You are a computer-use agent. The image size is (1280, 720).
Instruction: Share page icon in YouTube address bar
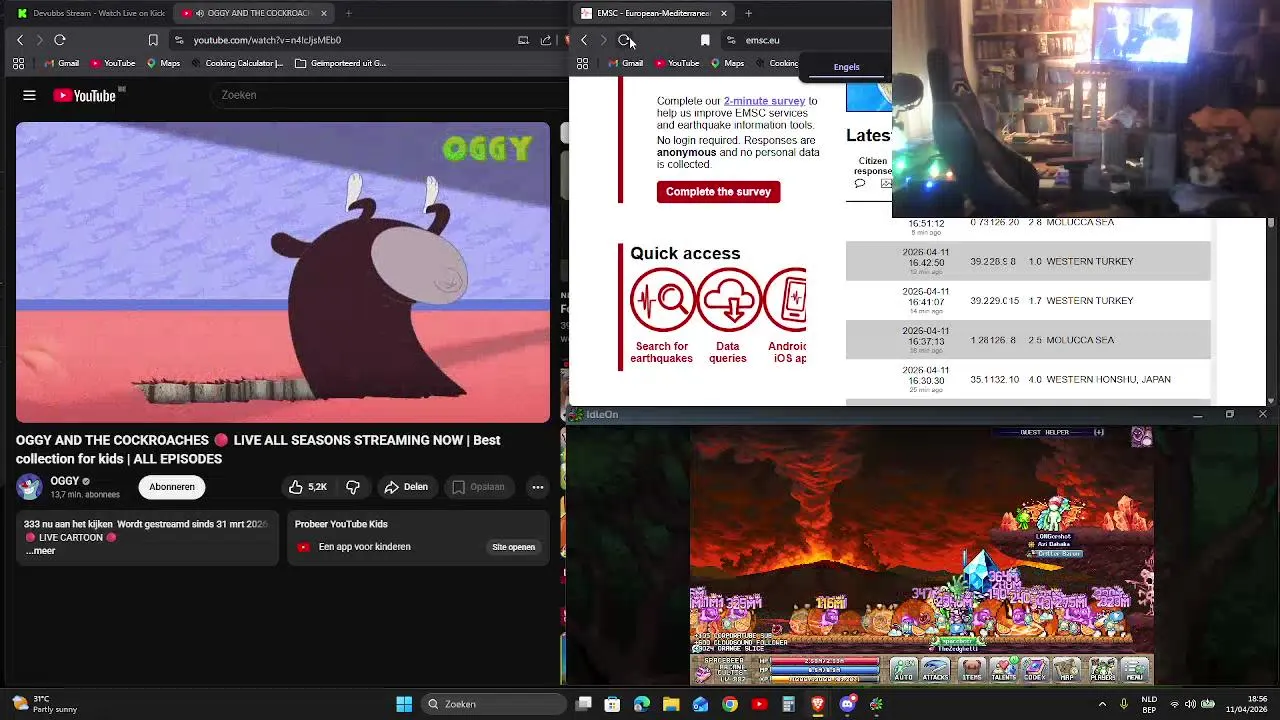[x=546, y=40]
